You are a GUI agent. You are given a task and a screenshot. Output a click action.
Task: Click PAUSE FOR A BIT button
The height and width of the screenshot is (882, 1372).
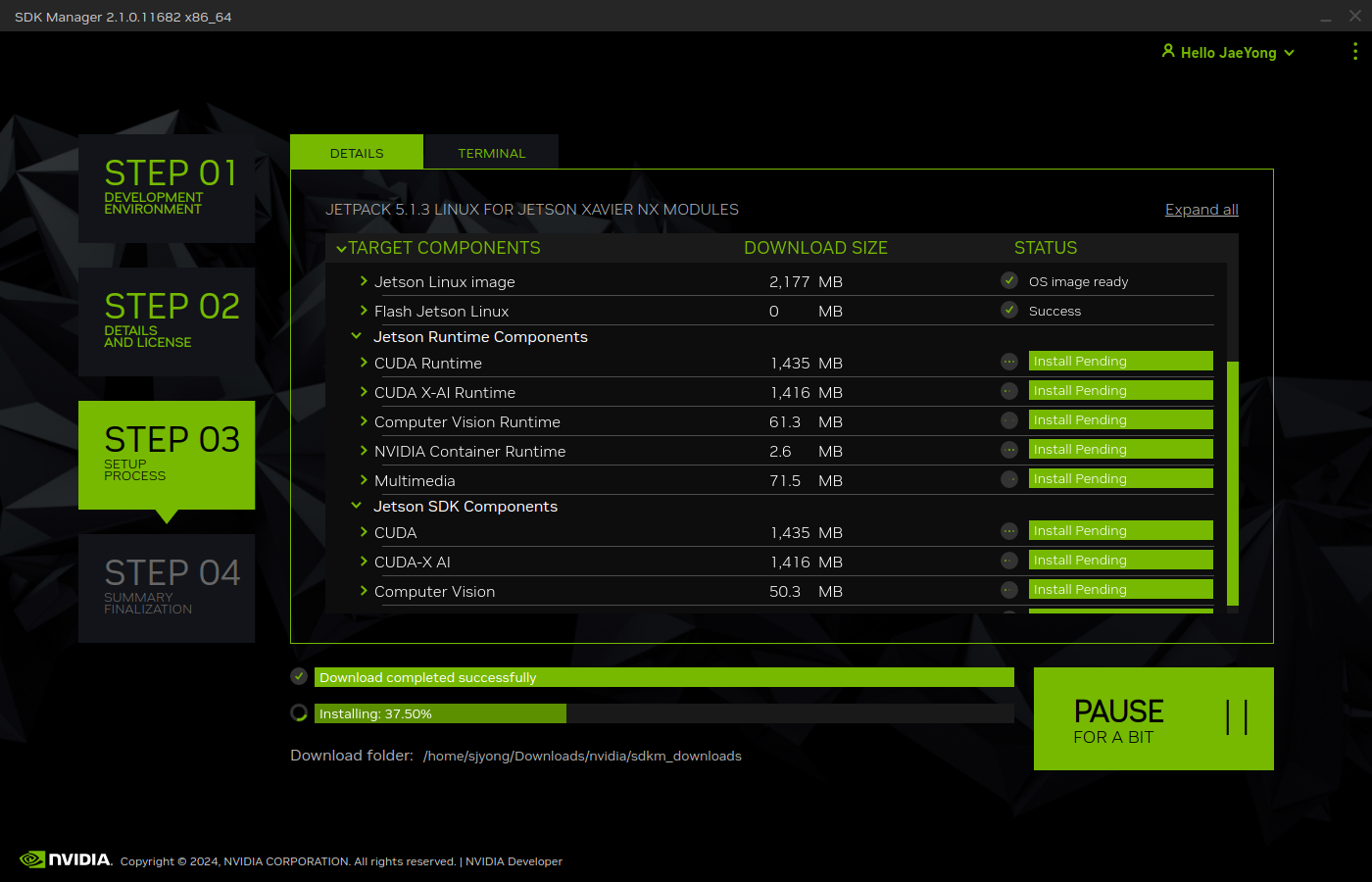pos(1153,718)
